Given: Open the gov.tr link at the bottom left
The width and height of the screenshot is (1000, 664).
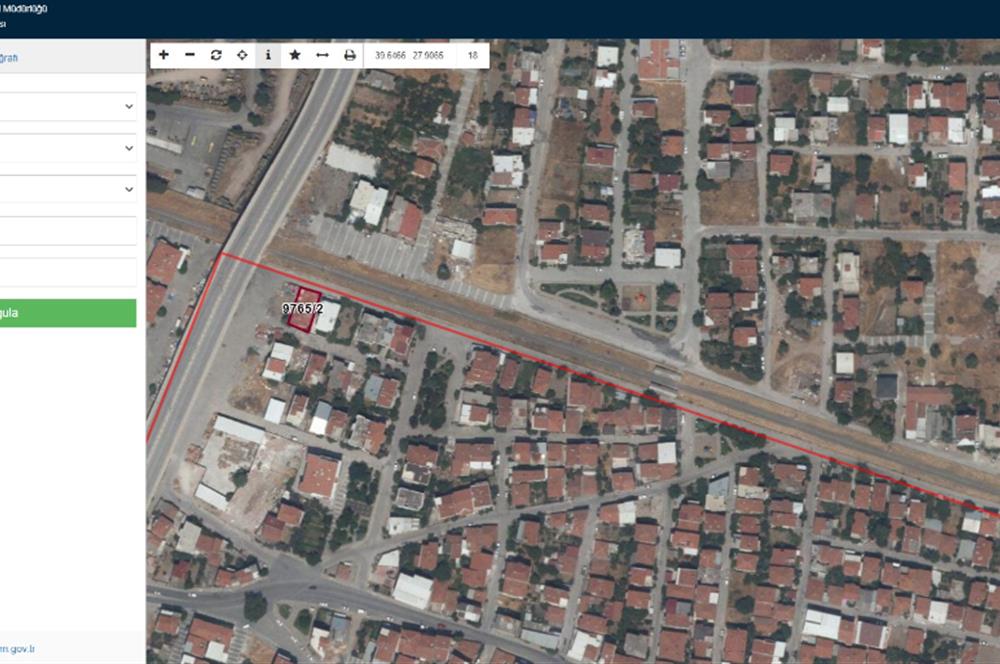Looking at the screenshot, I should tap(18, 649).
